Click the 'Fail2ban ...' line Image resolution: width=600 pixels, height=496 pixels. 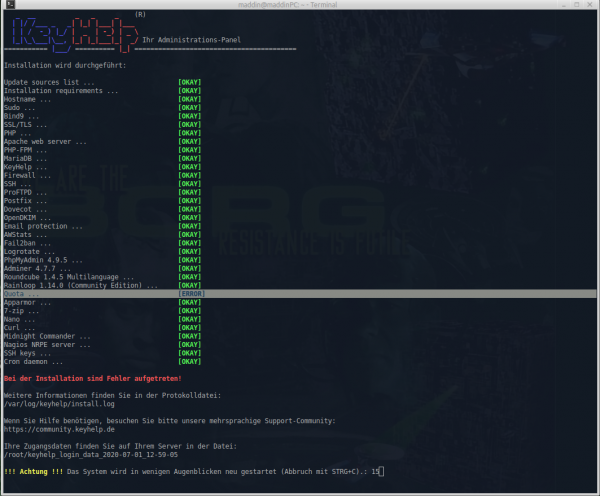pyautogui.click(x=27, y=243)
